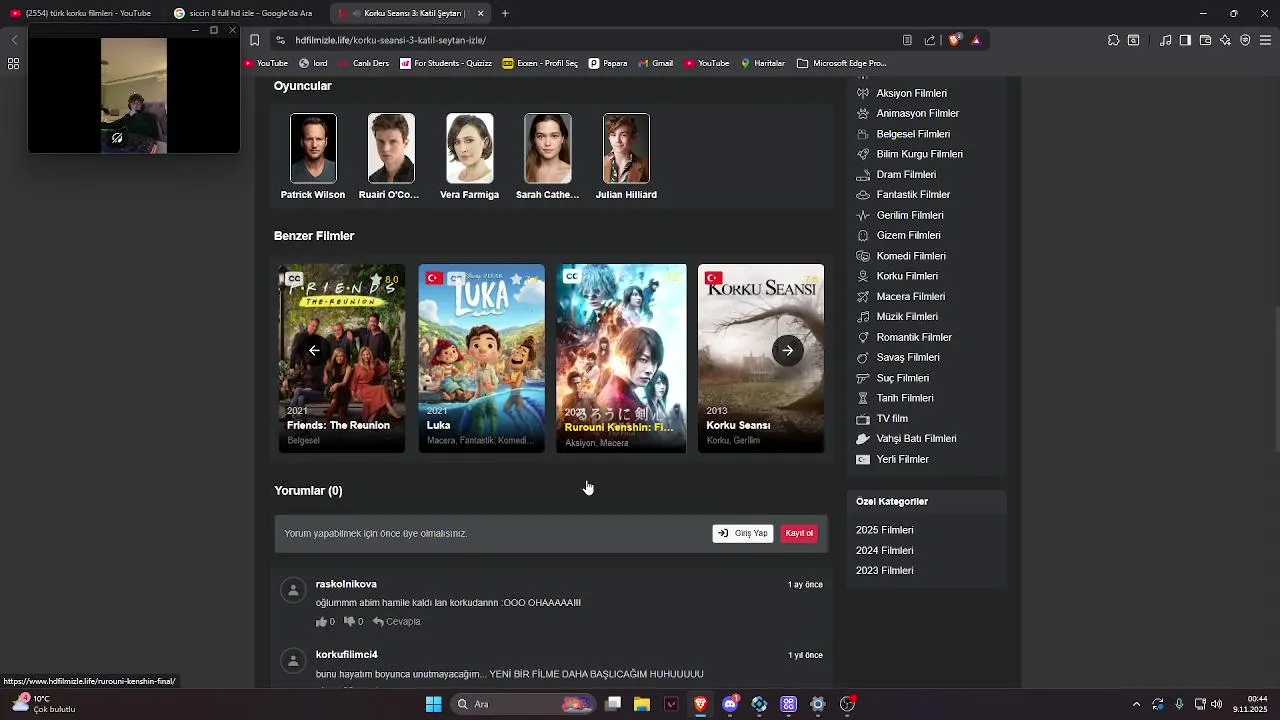Toggle reader mode icon in address bar
The height and width of the screenshot is (720, 1280).
coord(907,40)
